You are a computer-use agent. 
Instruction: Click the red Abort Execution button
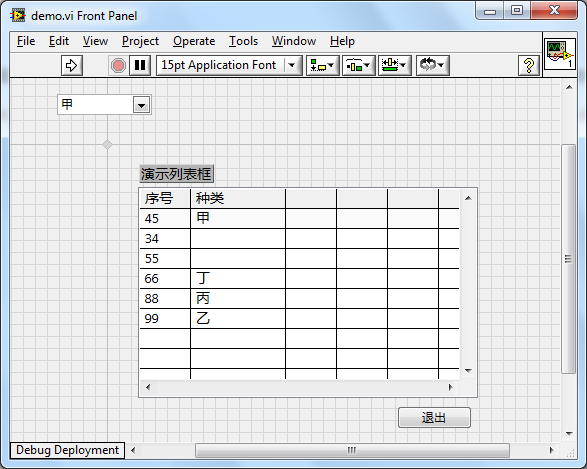(x=118, y=66)
